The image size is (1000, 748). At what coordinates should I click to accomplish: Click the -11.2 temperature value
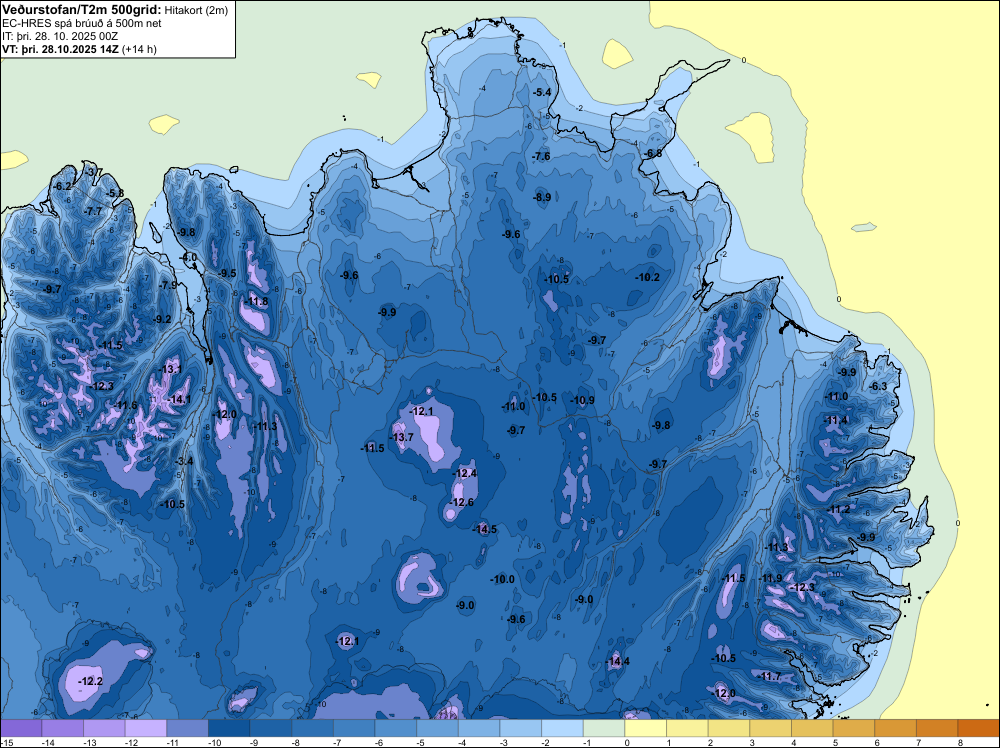[x=839, y=509]
